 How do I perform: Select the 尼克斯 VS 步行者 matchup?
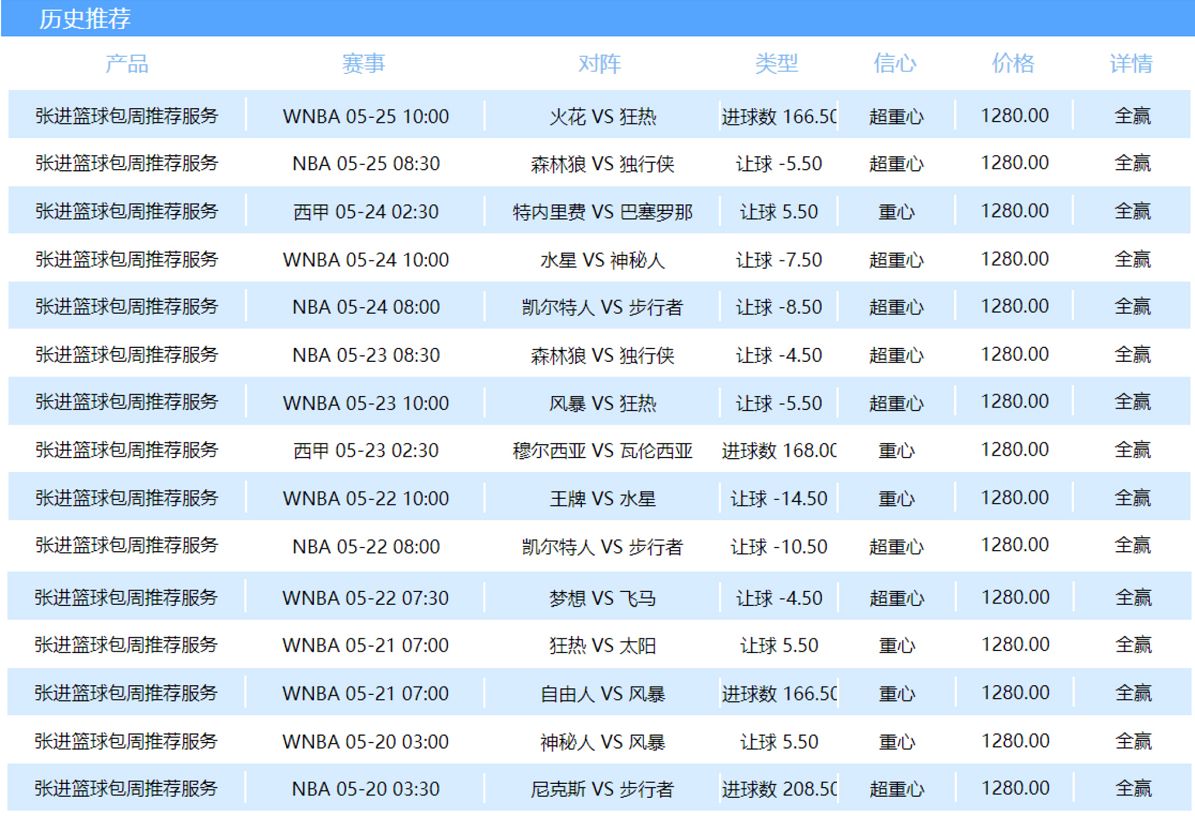coord(603,789)
